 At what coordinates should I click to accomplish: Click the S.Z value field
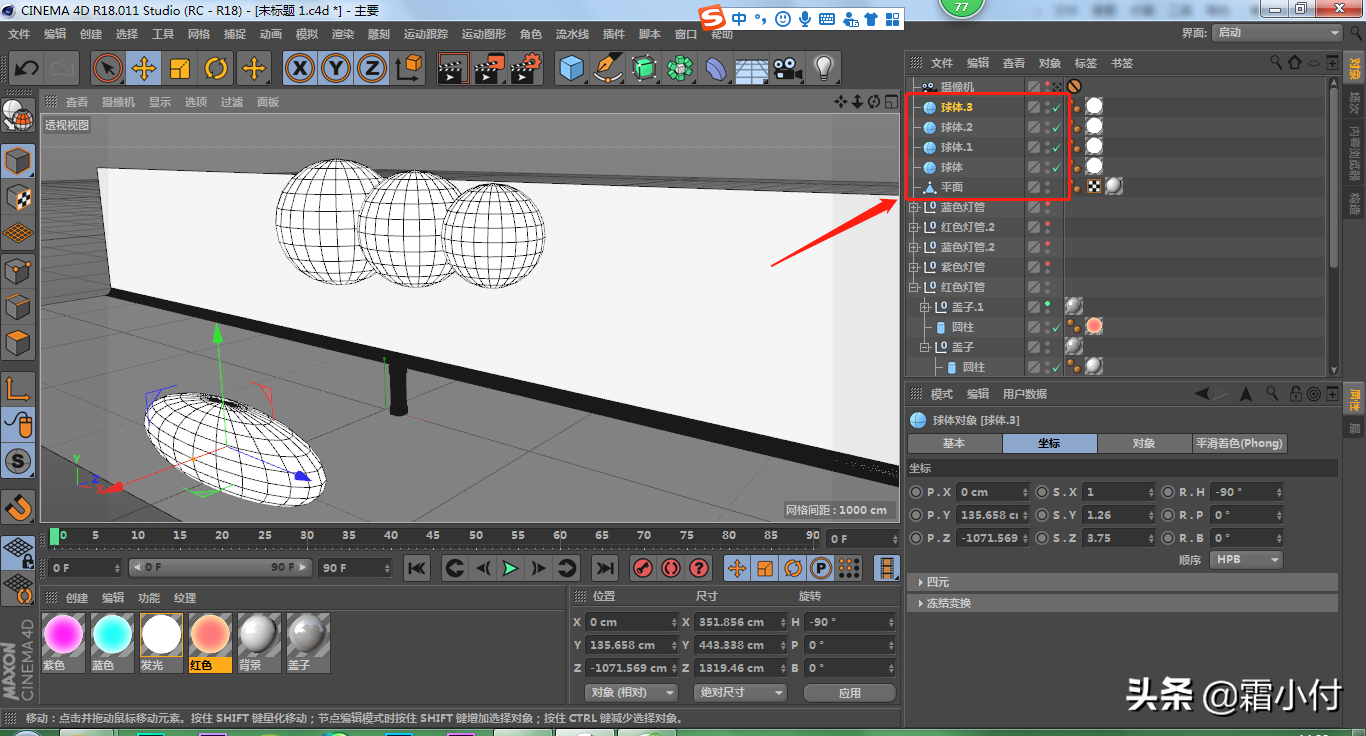pyautogui.click(x=1119, y=538)
